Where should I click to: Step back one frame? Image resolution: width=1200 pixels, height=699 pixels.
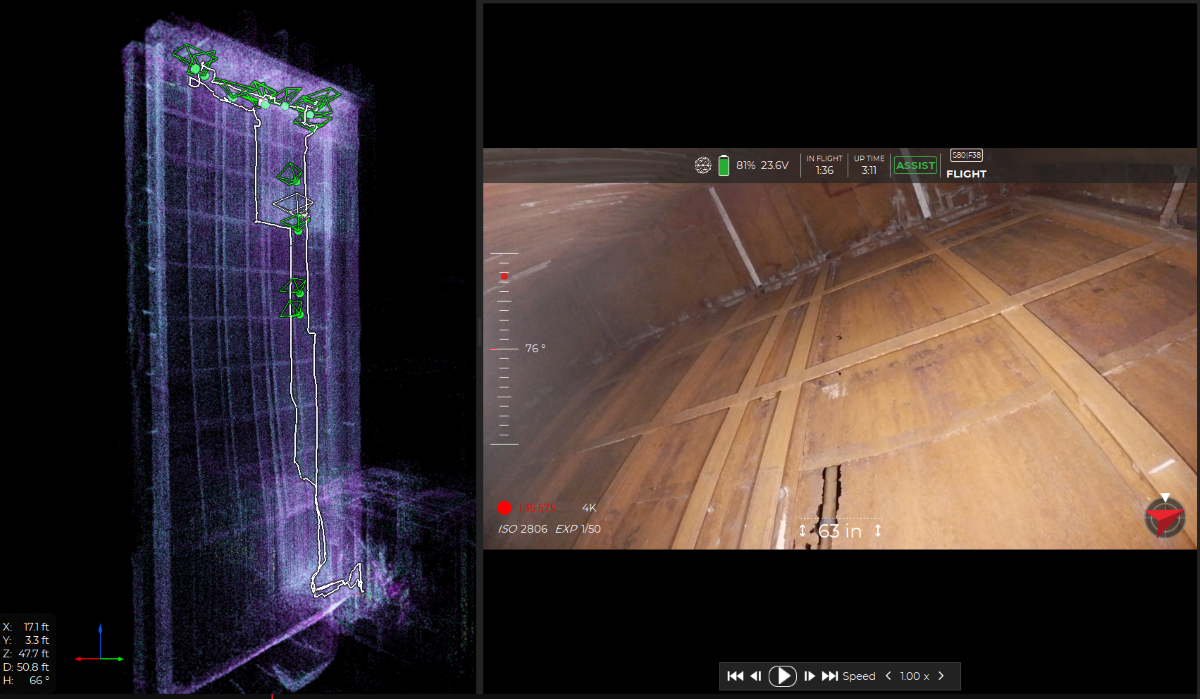tap(757, 676)
